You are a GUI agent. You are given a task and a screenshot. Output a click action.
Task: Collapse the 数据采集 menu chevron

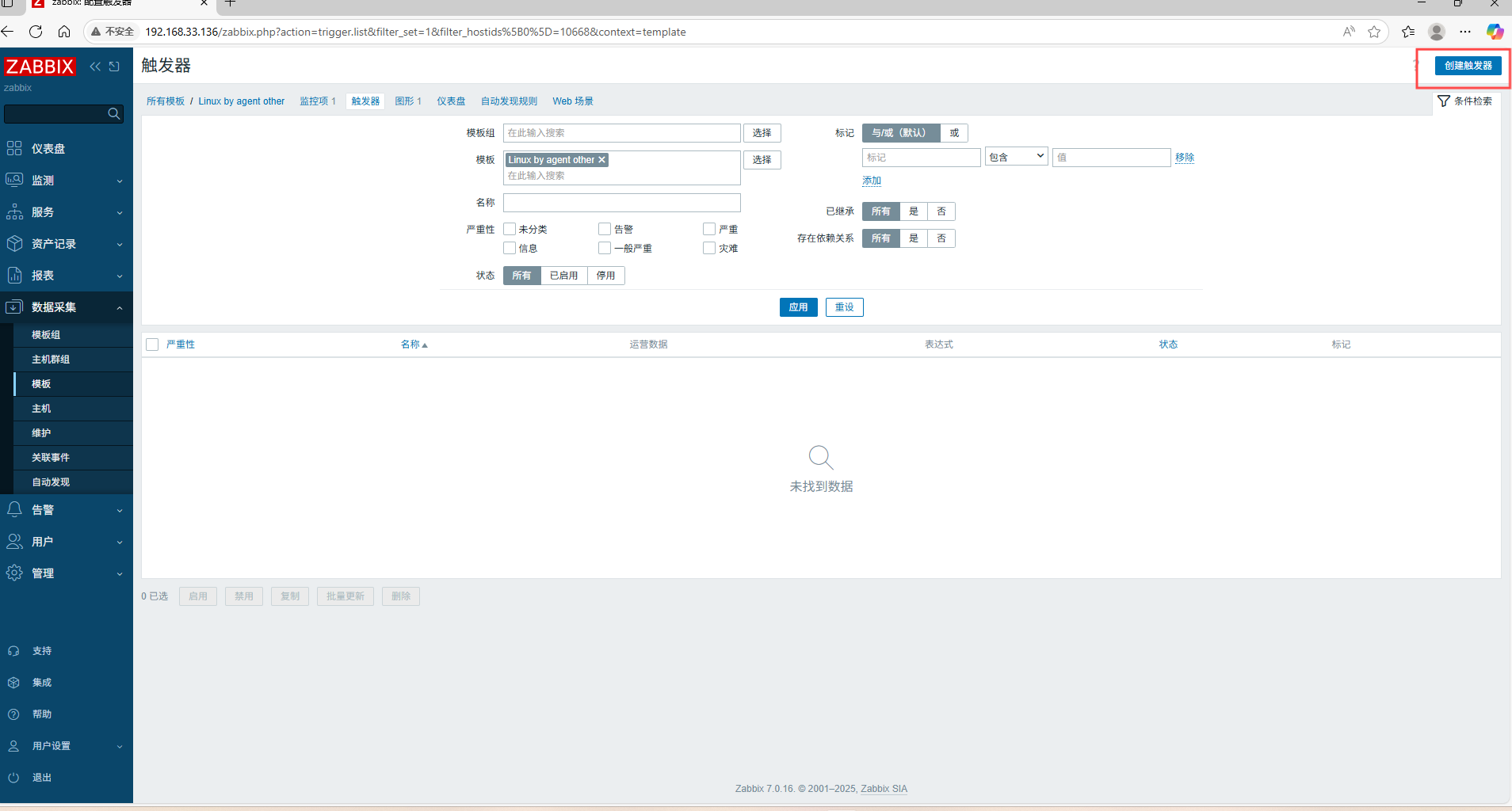click(120, 308)
